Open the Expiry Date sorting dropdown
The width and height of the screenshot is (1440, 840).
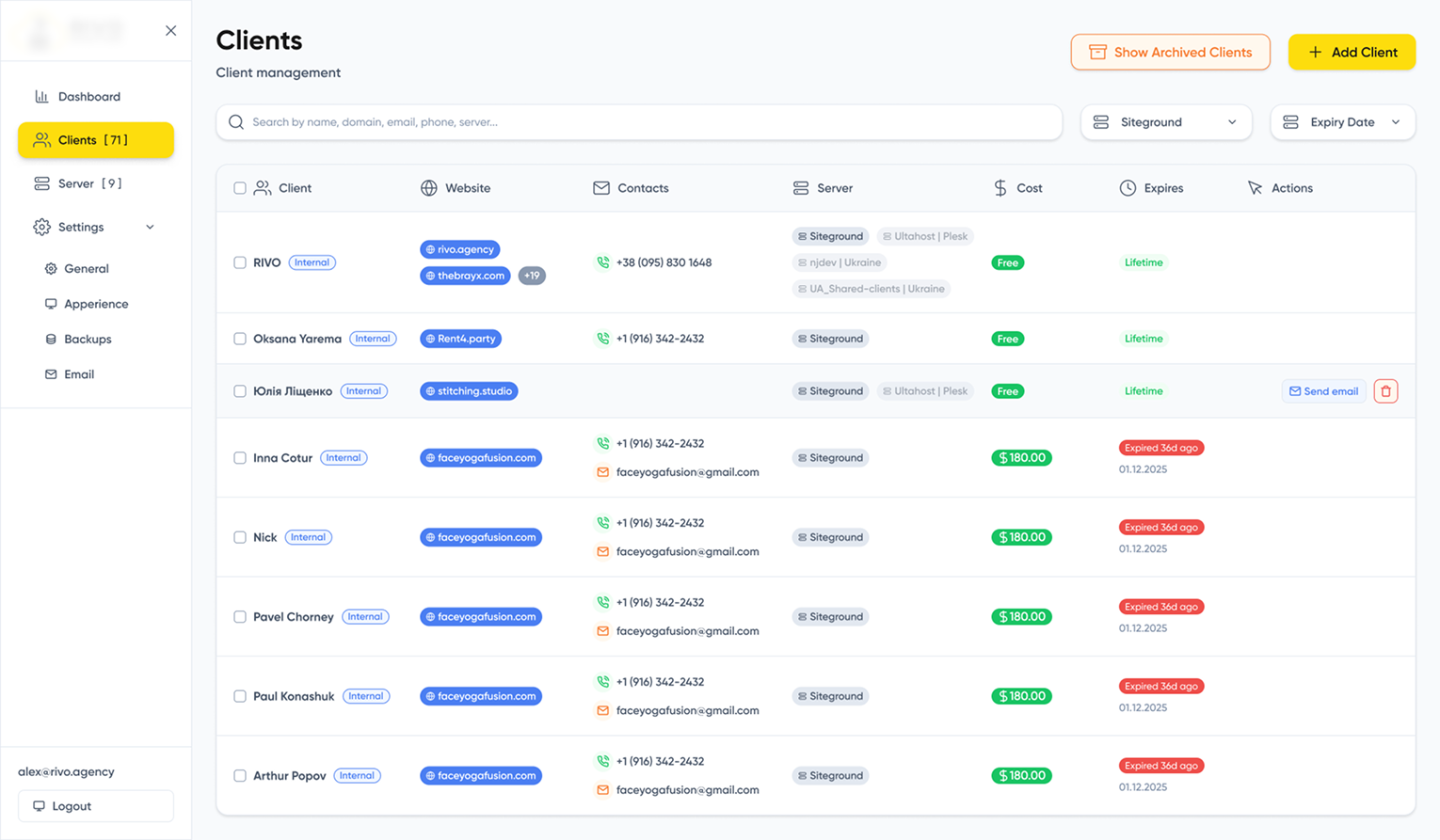[1343, 121]
